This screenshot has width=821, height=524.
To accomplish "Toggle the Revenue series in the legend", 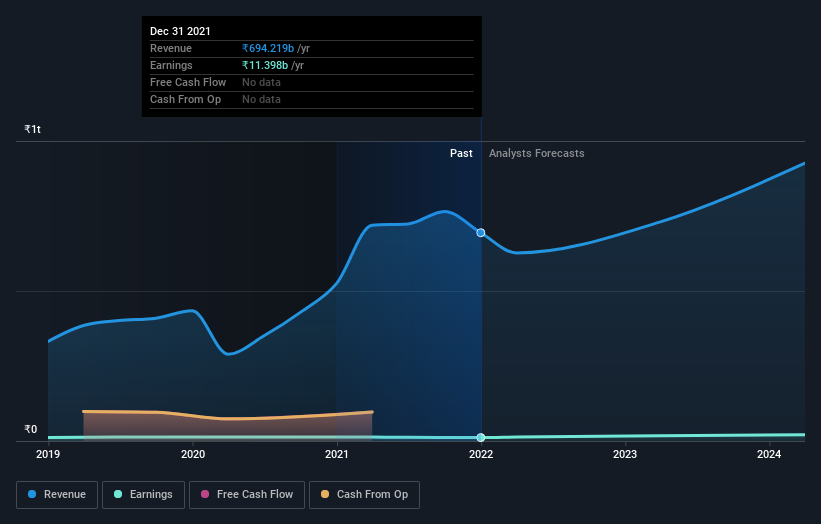I will 57,494.
